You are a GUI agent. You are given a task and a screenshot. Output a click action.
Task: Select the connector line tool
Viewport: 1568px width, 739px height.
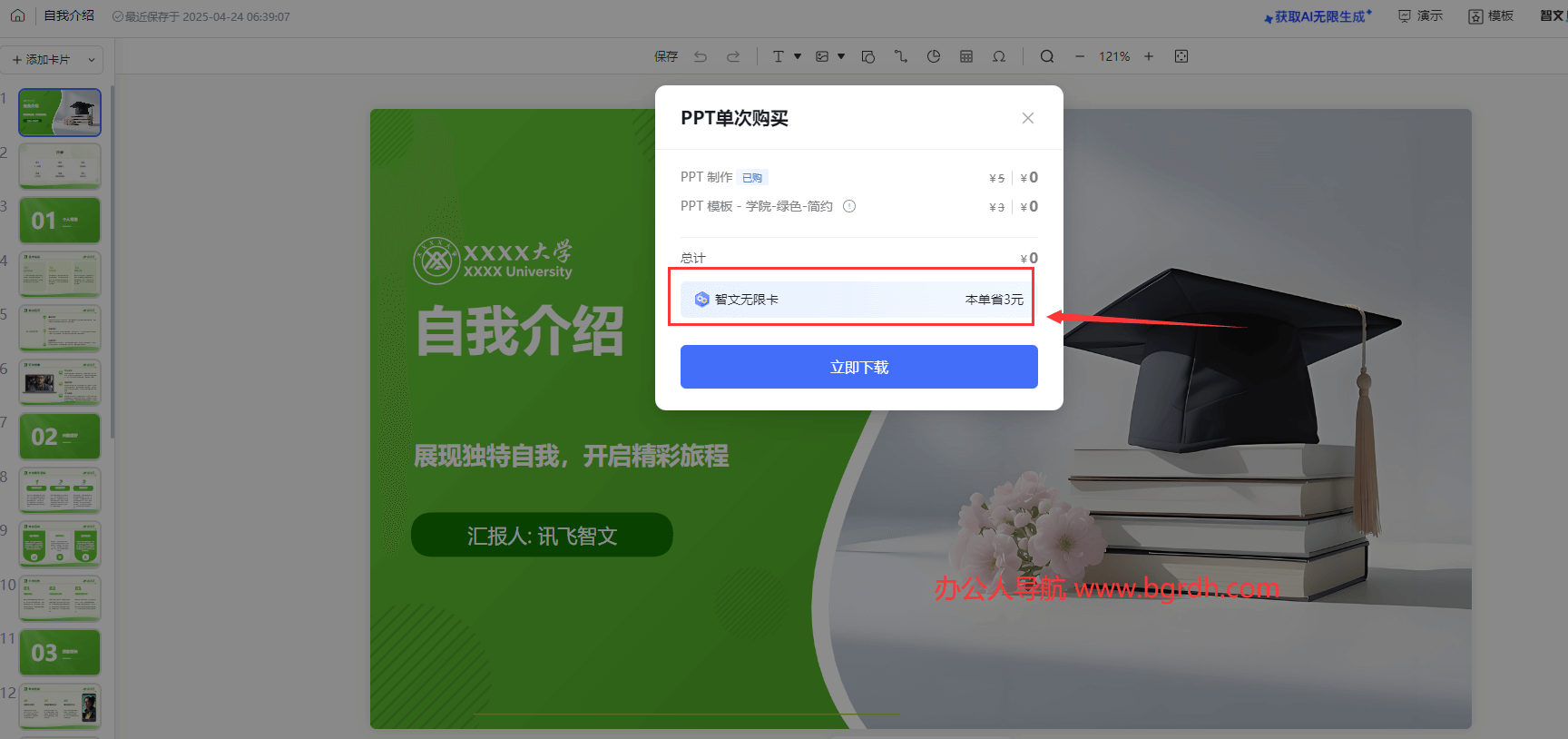901,56
